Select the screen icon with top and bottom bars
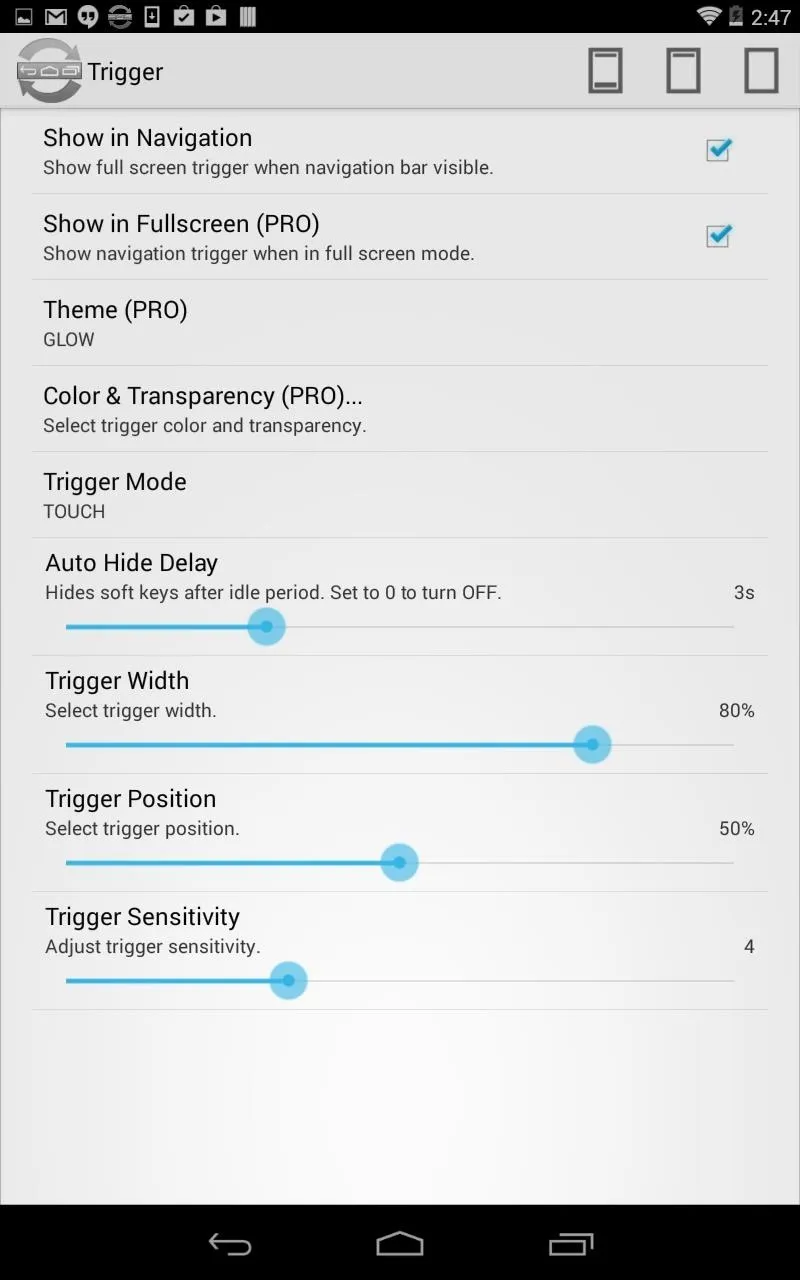800x1280 pixels. (605, 71)
